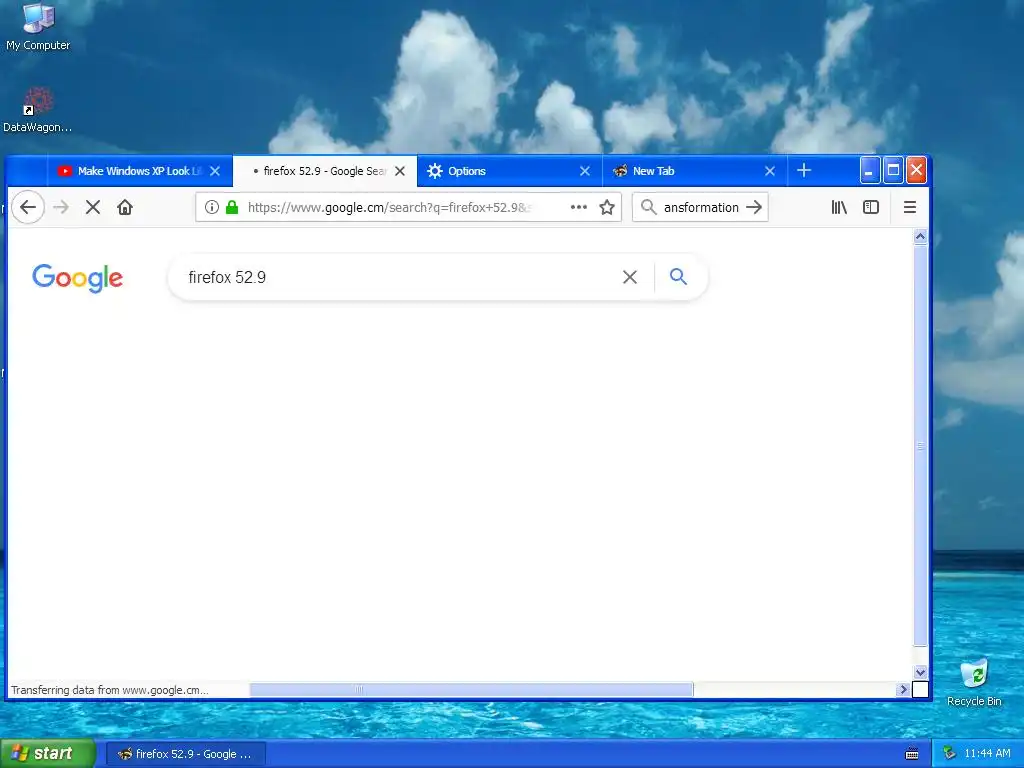Open the Library bookmarks and history icon
Screen dimensions: 1024x768
coord(839,207)
